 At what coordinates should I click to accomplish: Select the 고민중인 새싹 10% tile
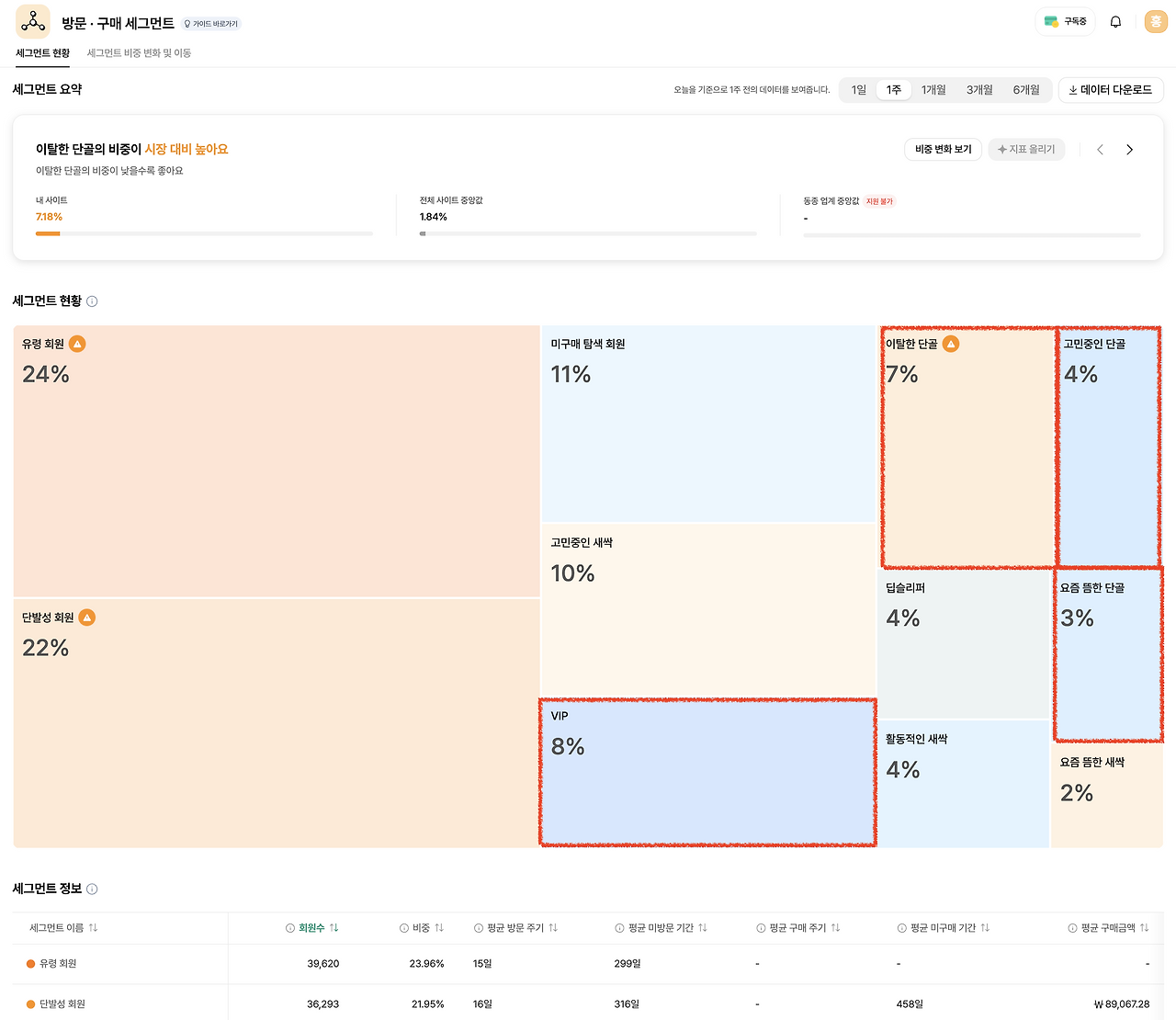[709, 611]
